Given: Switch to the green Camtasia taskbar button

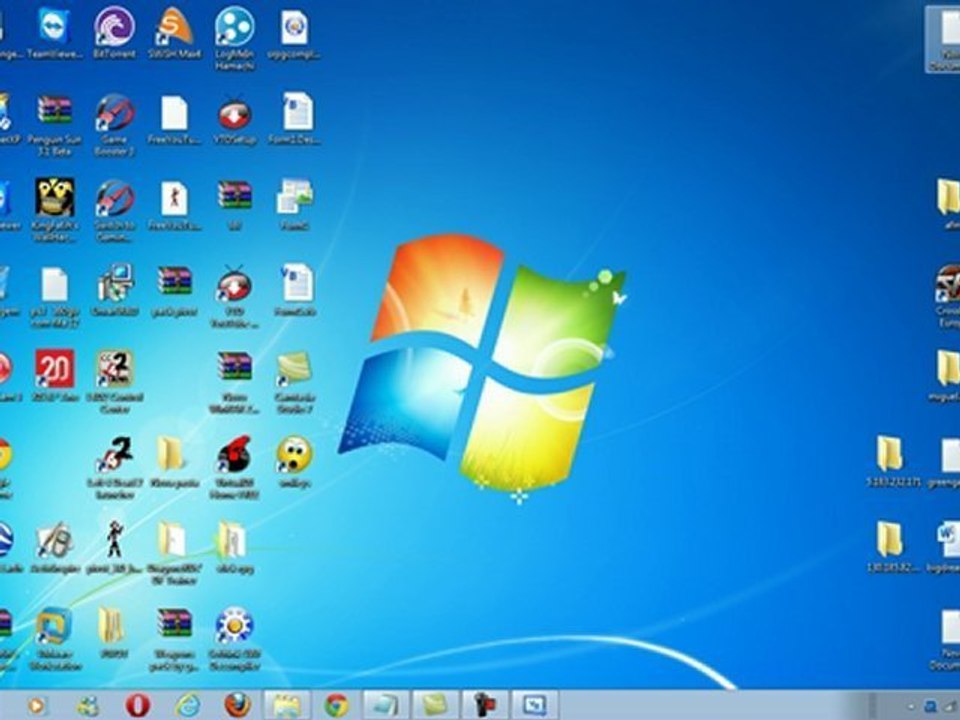Looking at the screenshot, I should 435,705.
